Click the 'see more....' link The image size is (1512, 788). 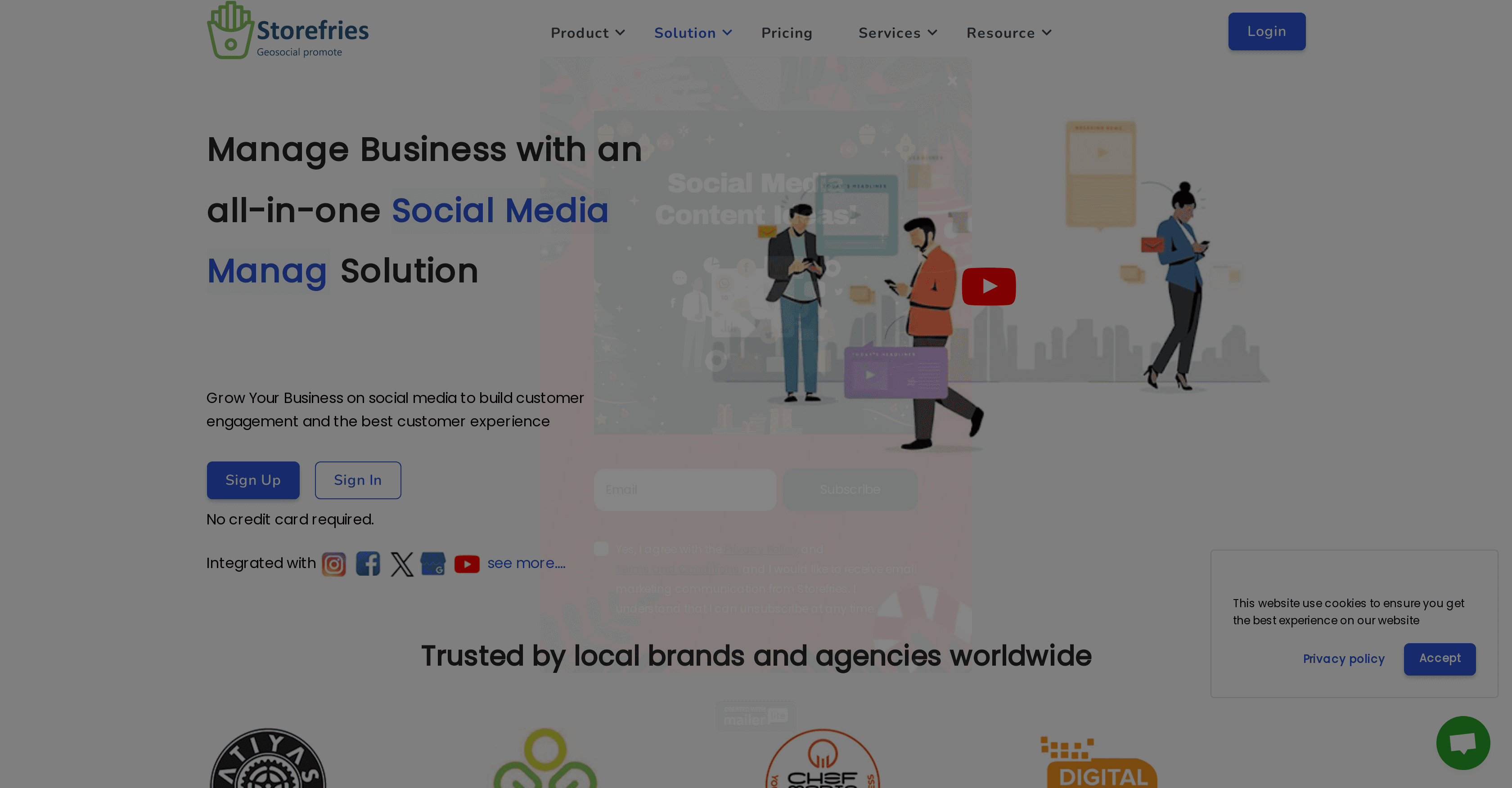click(526, 563)
